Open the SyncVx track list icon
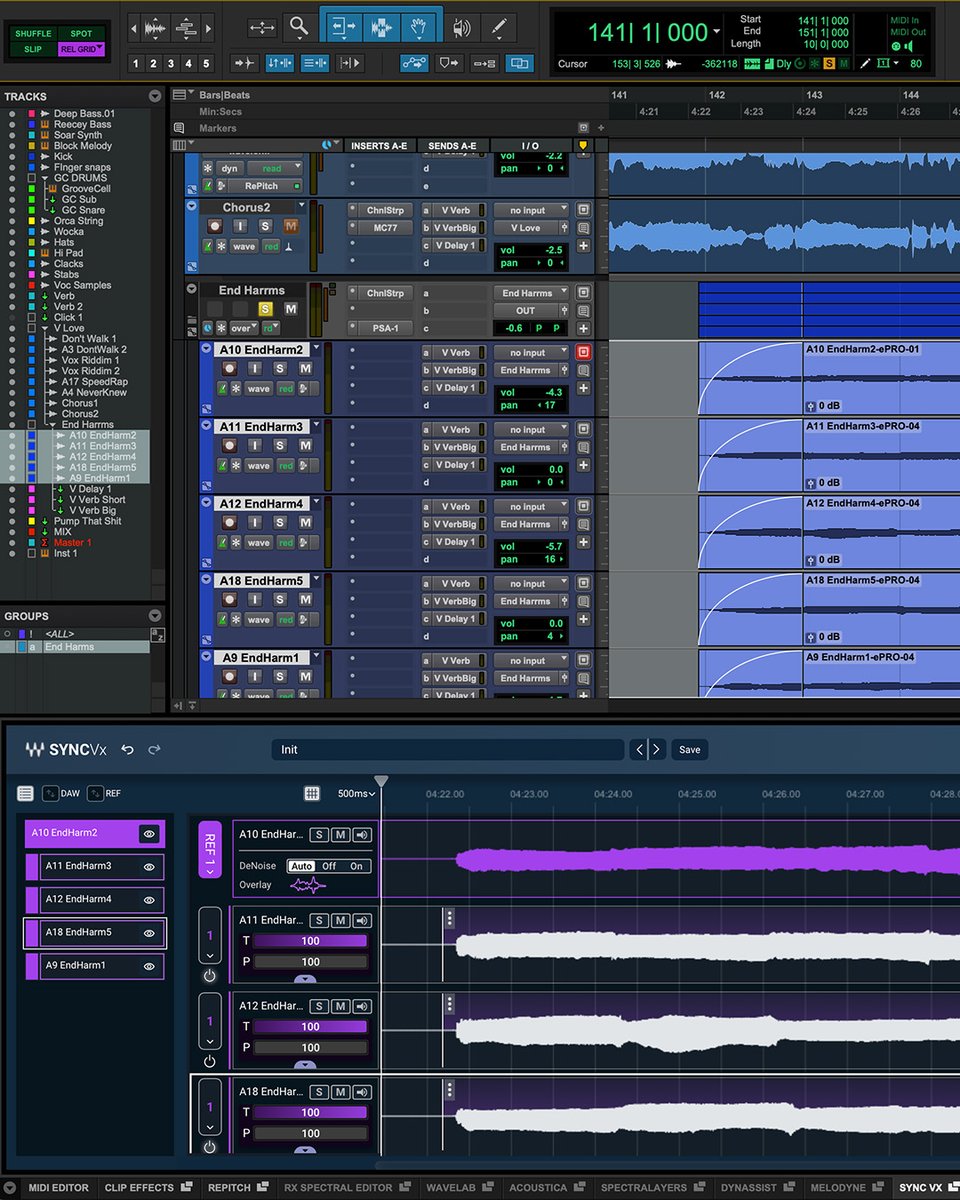The width and height of the screenshot is (960, 1200). (x=25, y=793)
